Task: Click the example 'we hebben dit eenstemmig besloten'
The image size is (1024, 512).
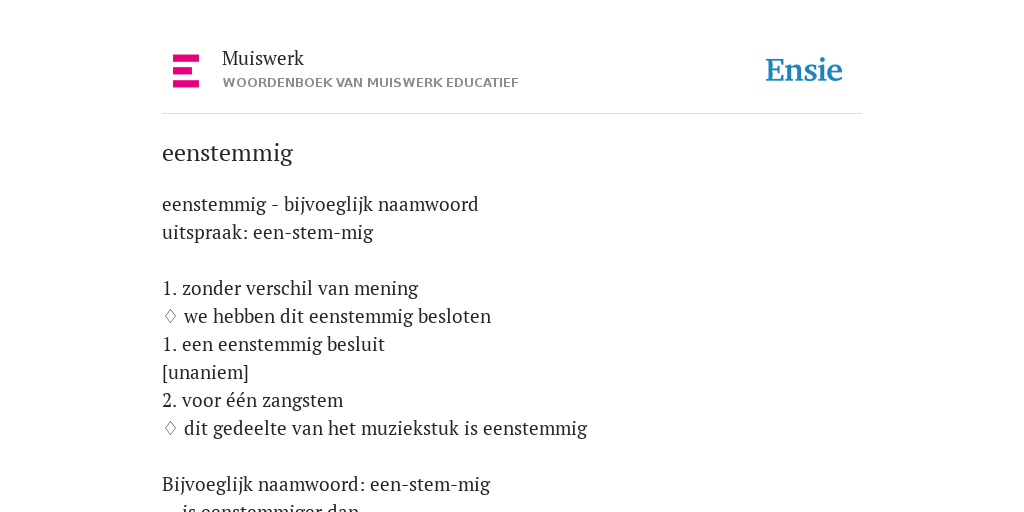Action: click(337, 317)
